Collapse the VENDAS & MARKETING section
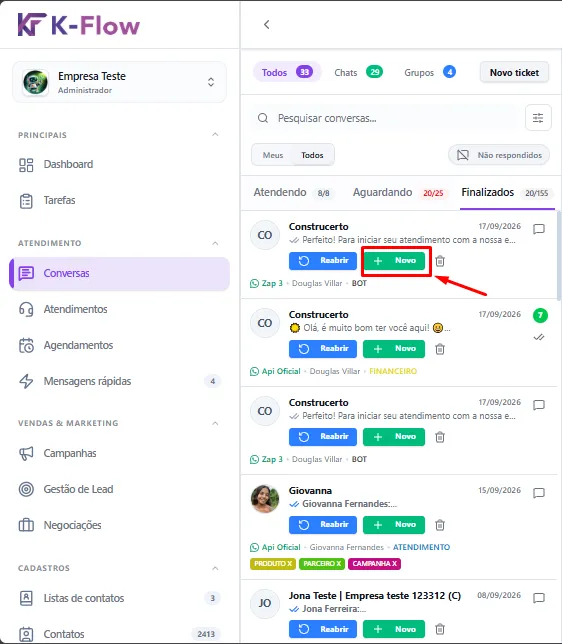This screenshot has width=562, height=644. [x=215, y=423]
